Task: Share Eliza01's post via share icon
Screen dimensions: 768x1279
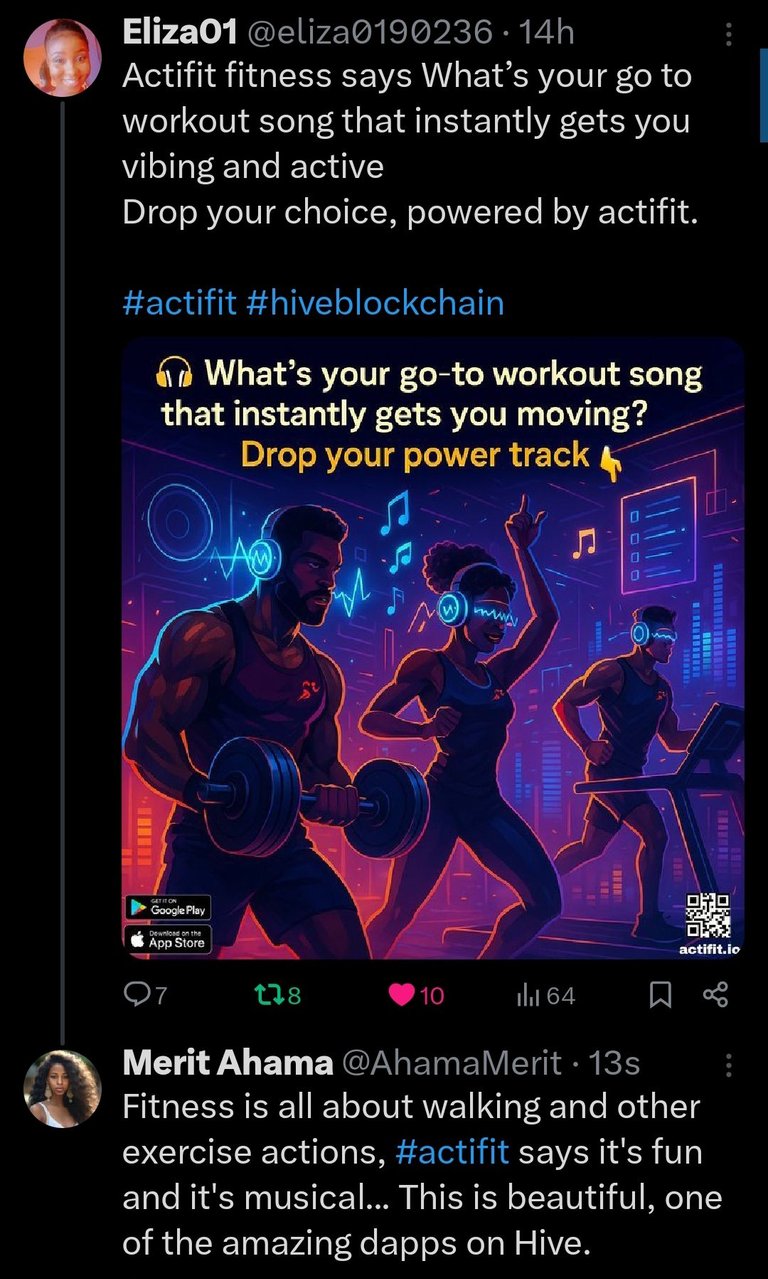Action: coord(716,995)
